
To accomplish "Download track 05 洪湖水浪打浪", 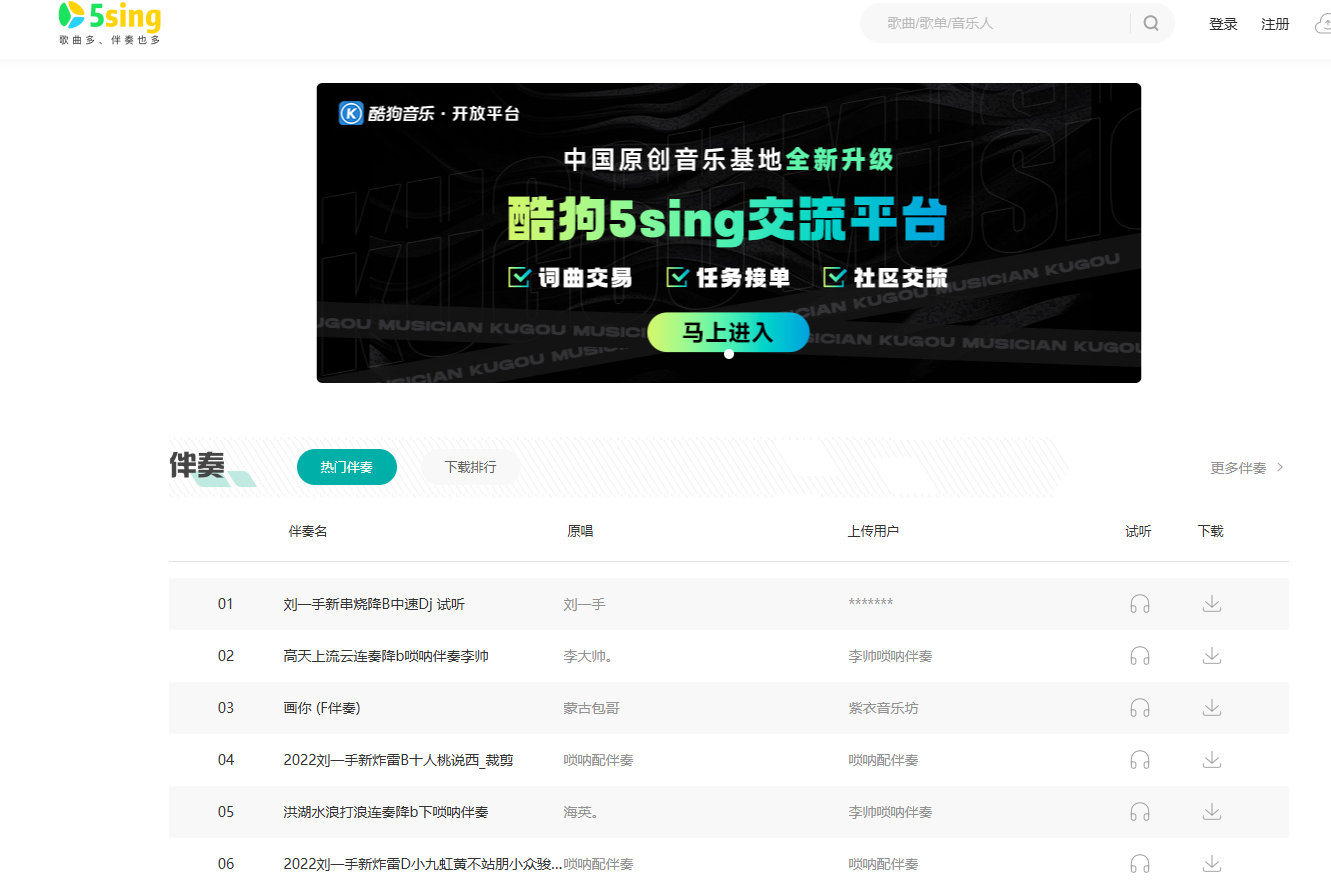I will point(1211,812).
